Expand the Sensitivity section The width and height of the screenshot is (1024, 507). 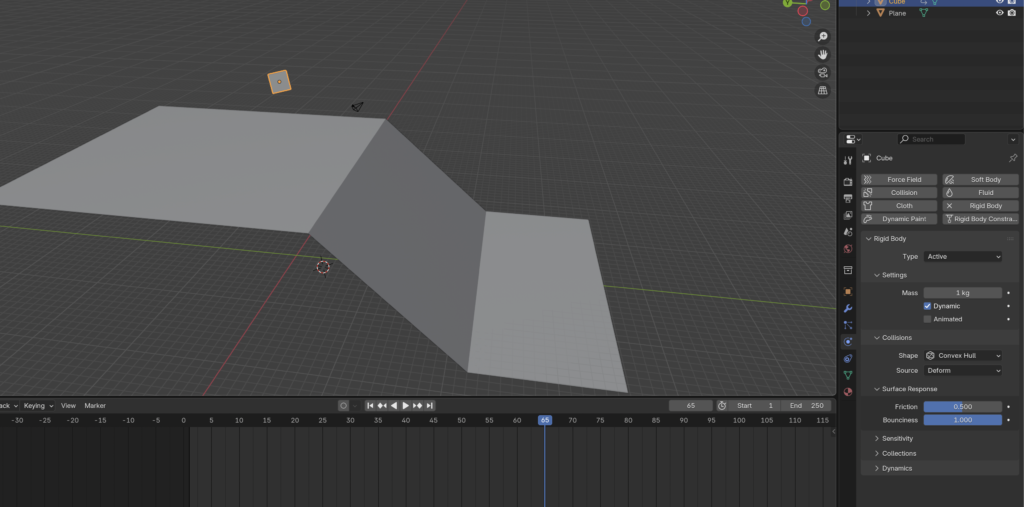point(897,439)
